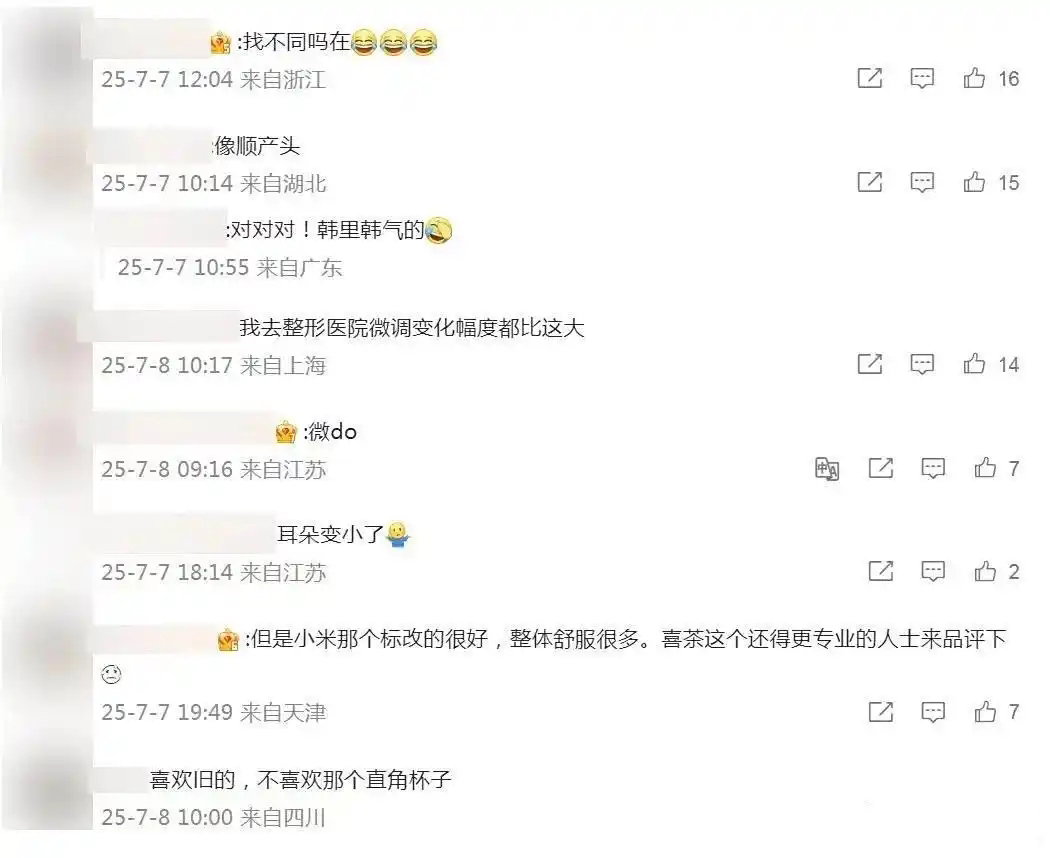Reply to the 耳朵变小了 comment
Screen dimensions: 1050x858
point(933,571)
